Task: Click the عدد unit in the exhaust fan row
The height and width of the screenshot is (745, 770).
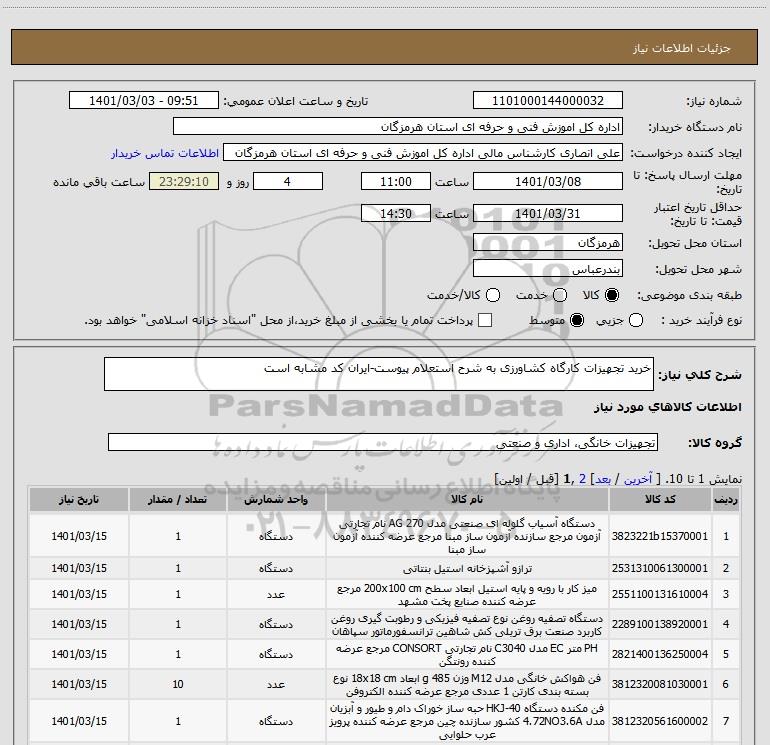Action: click(276, 684)
